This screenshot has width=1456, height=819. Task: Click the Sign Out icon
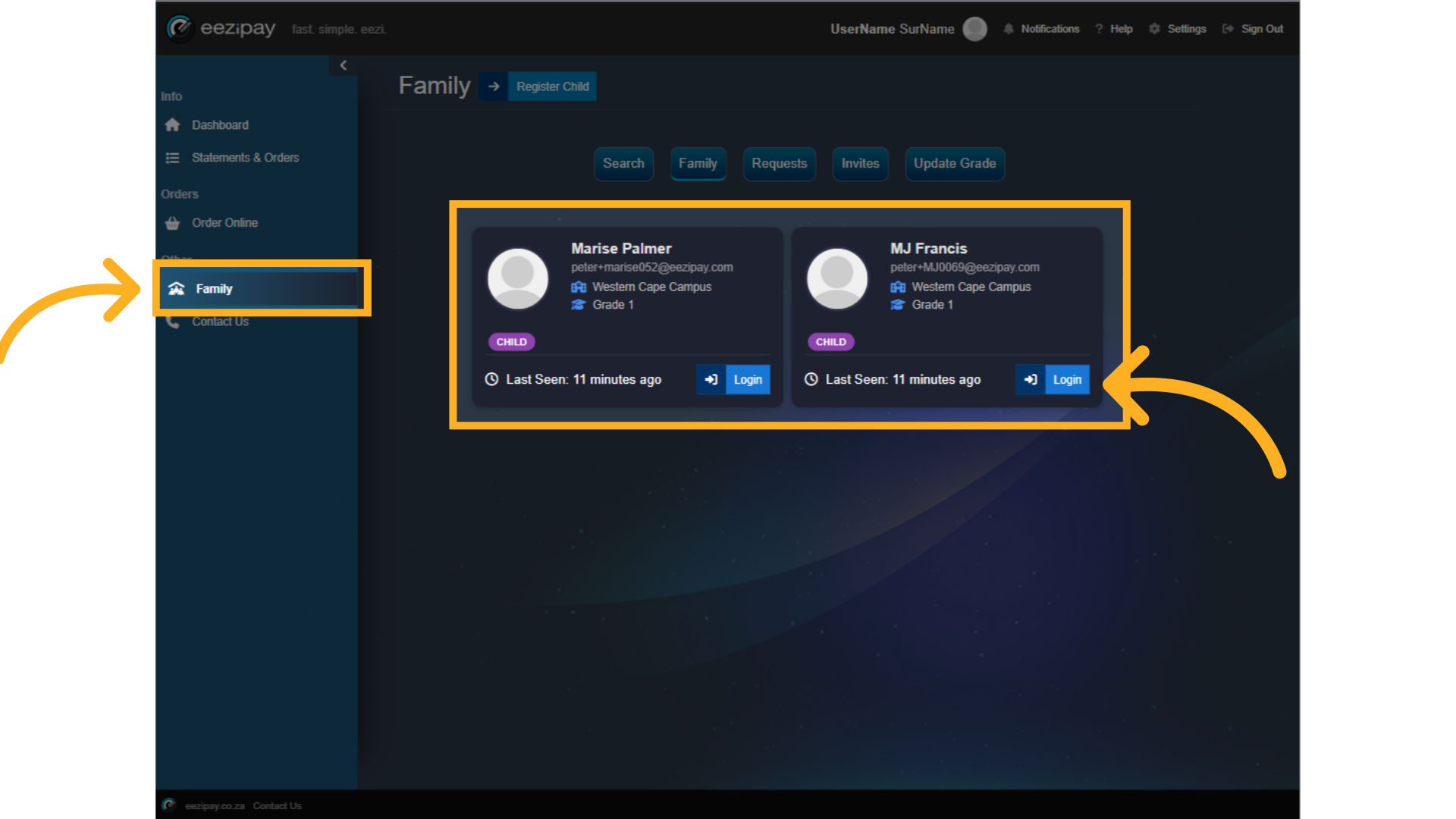[x=1228, y=29]
